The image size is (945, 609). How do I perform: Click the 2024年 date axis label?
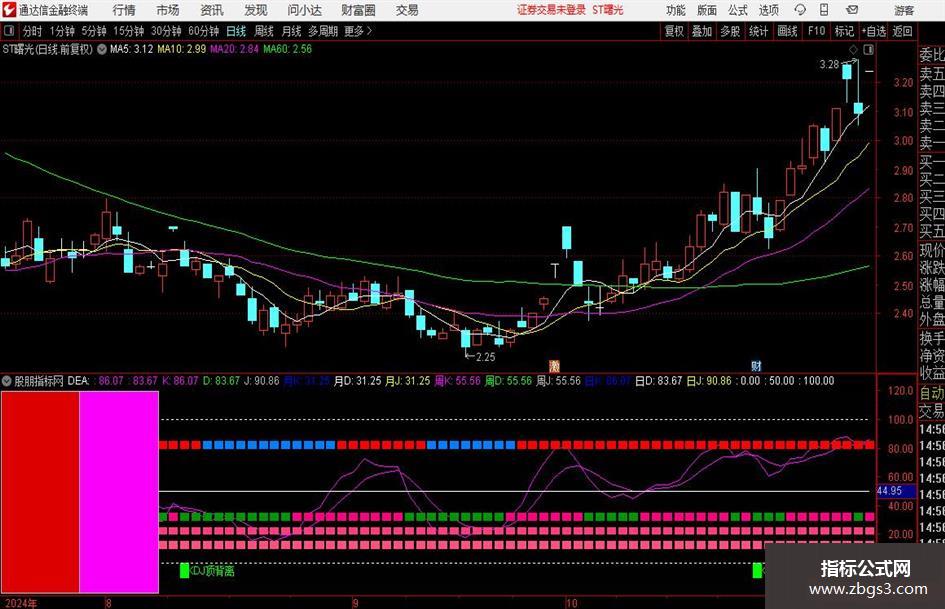tap(20, 603)
